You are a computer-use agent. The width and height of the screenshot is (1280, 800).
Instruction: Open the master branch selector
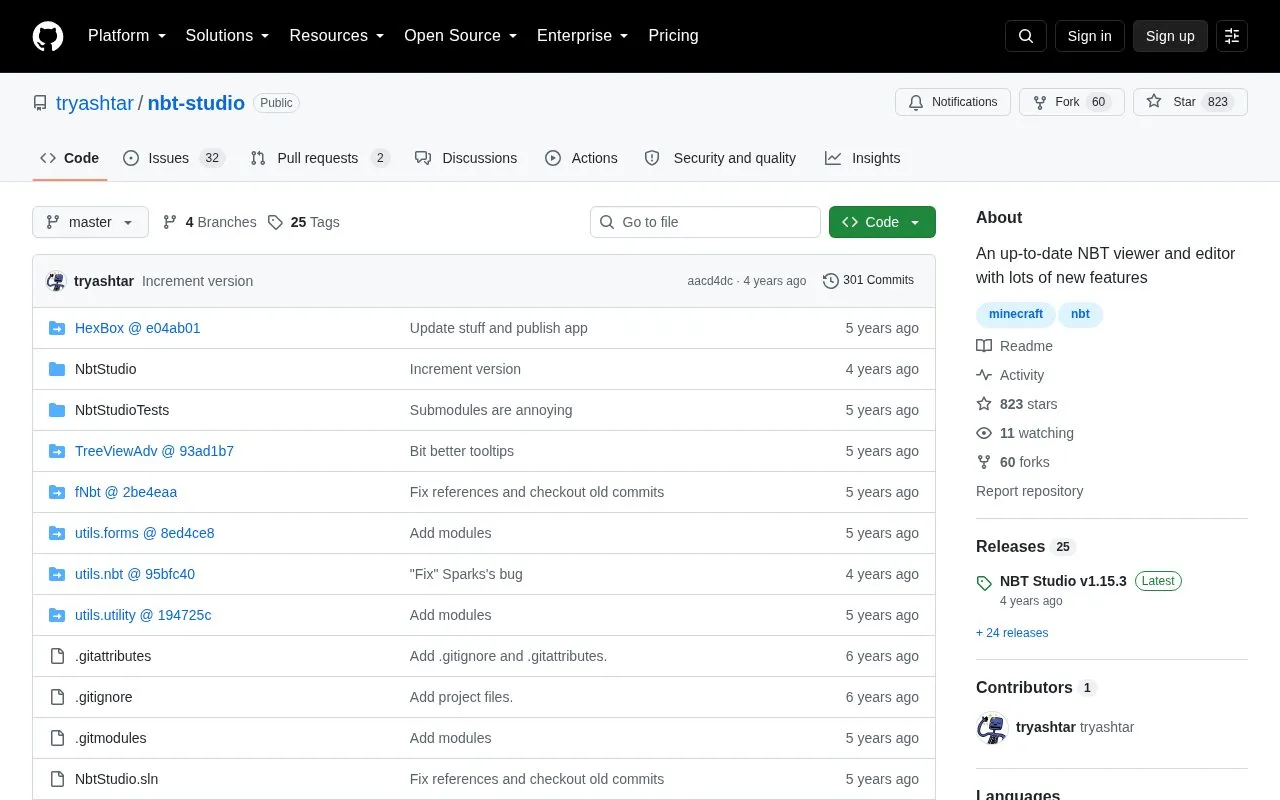click(90, 222)
